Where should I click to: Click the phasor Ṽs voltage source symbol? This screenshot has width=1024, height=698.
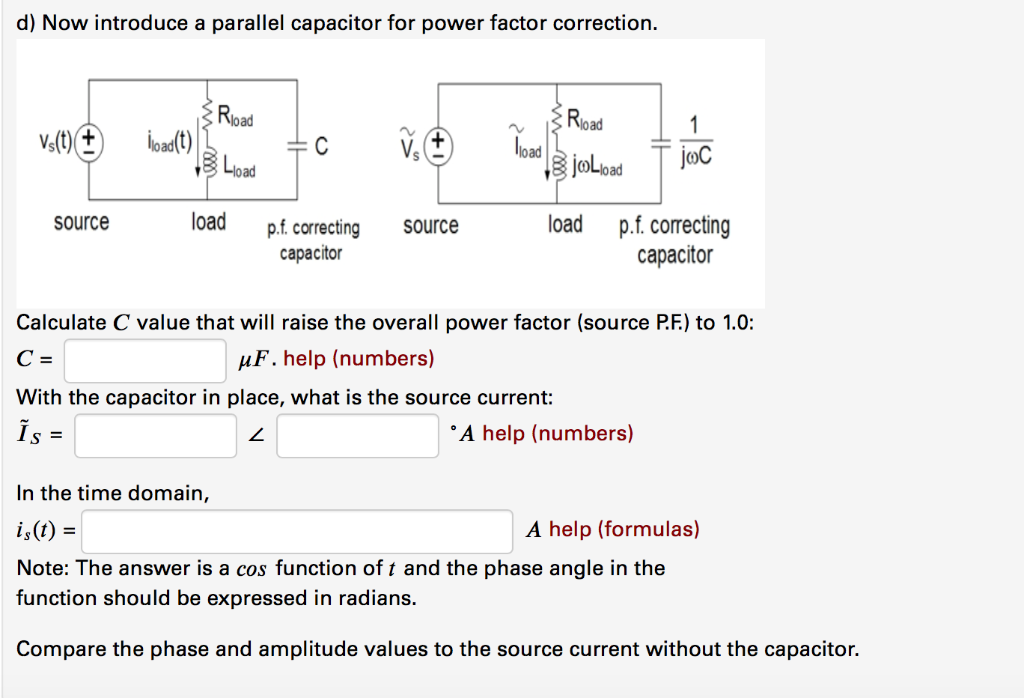(x=438, y=146)
